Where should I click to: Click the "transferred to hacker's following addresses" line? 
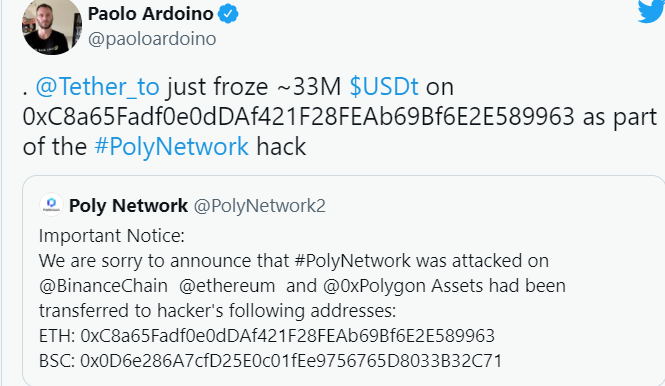point(217,311)
